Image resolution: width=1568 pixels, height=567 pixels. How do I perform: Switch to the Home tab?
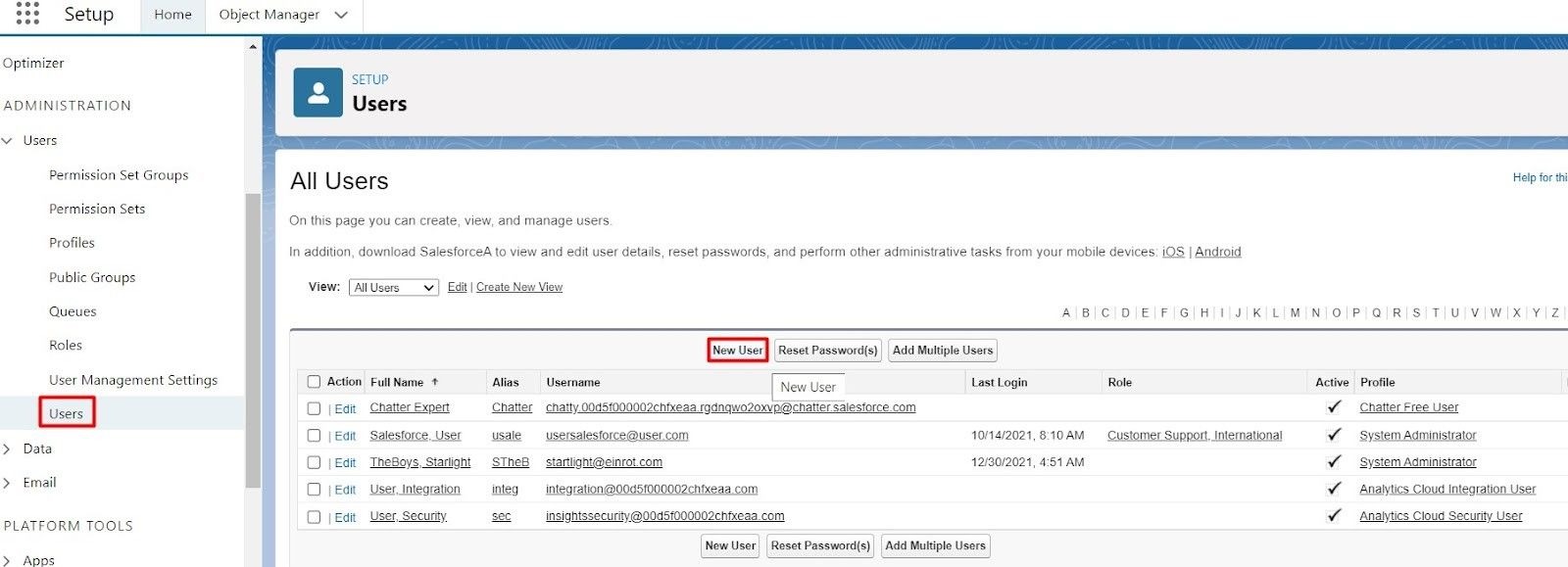[172, 15]
